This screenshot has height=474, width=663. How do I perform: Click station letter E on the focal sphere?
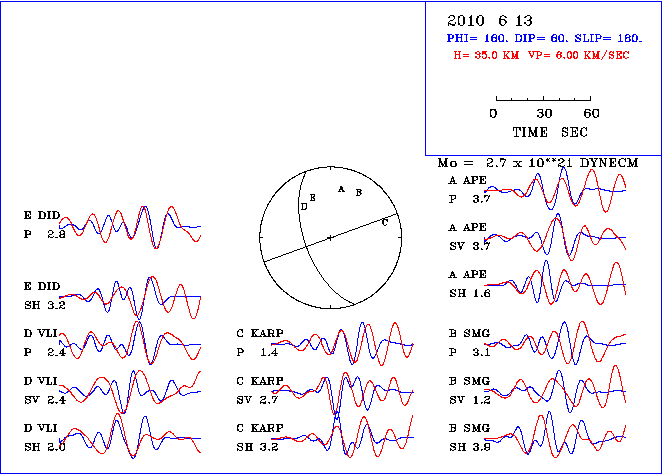coord(312,197)
